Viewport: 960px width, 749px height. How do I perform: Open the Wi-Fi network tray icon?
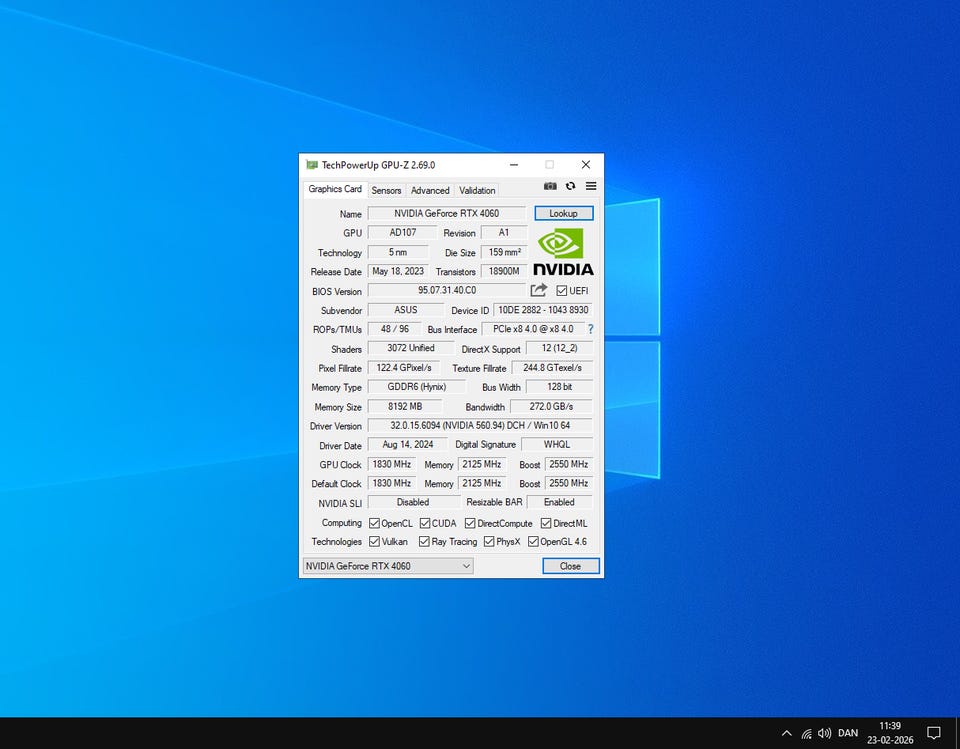coord(806,733)
